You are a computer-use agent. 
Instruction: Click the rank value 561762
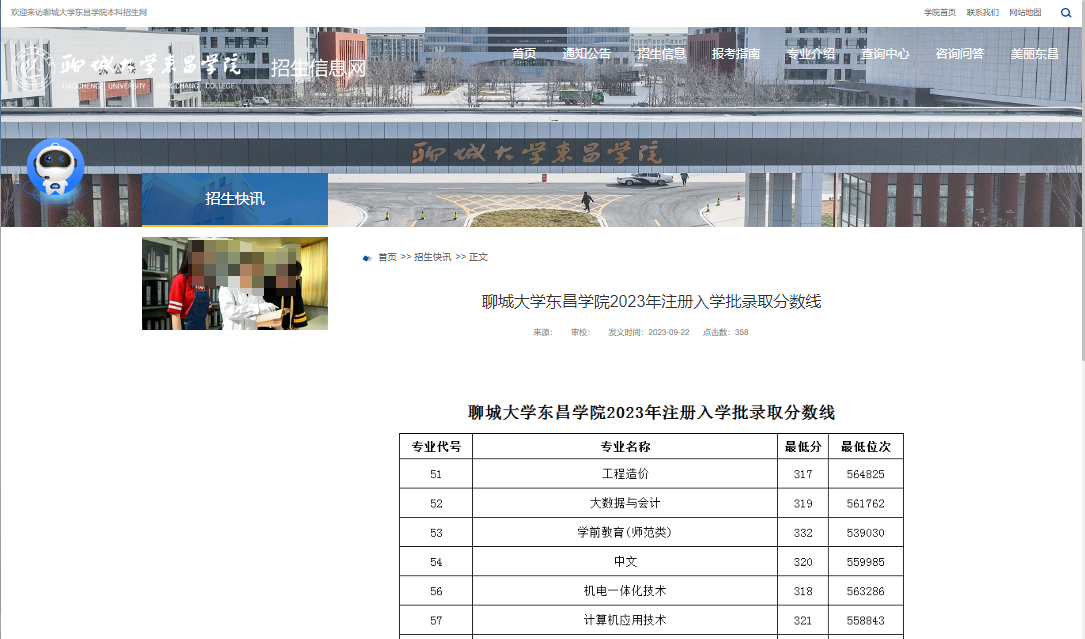coord(866,503)
